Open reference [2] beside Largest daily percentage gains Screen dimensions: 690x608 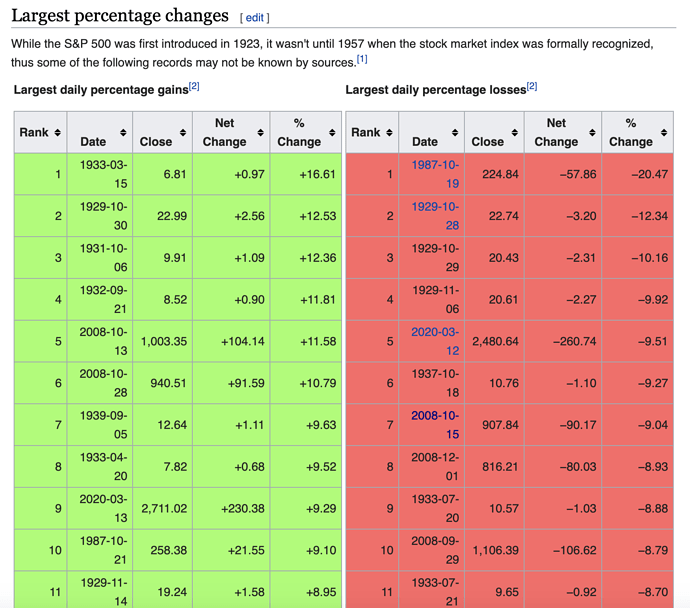pyautogui.click(x=194, y=86)
